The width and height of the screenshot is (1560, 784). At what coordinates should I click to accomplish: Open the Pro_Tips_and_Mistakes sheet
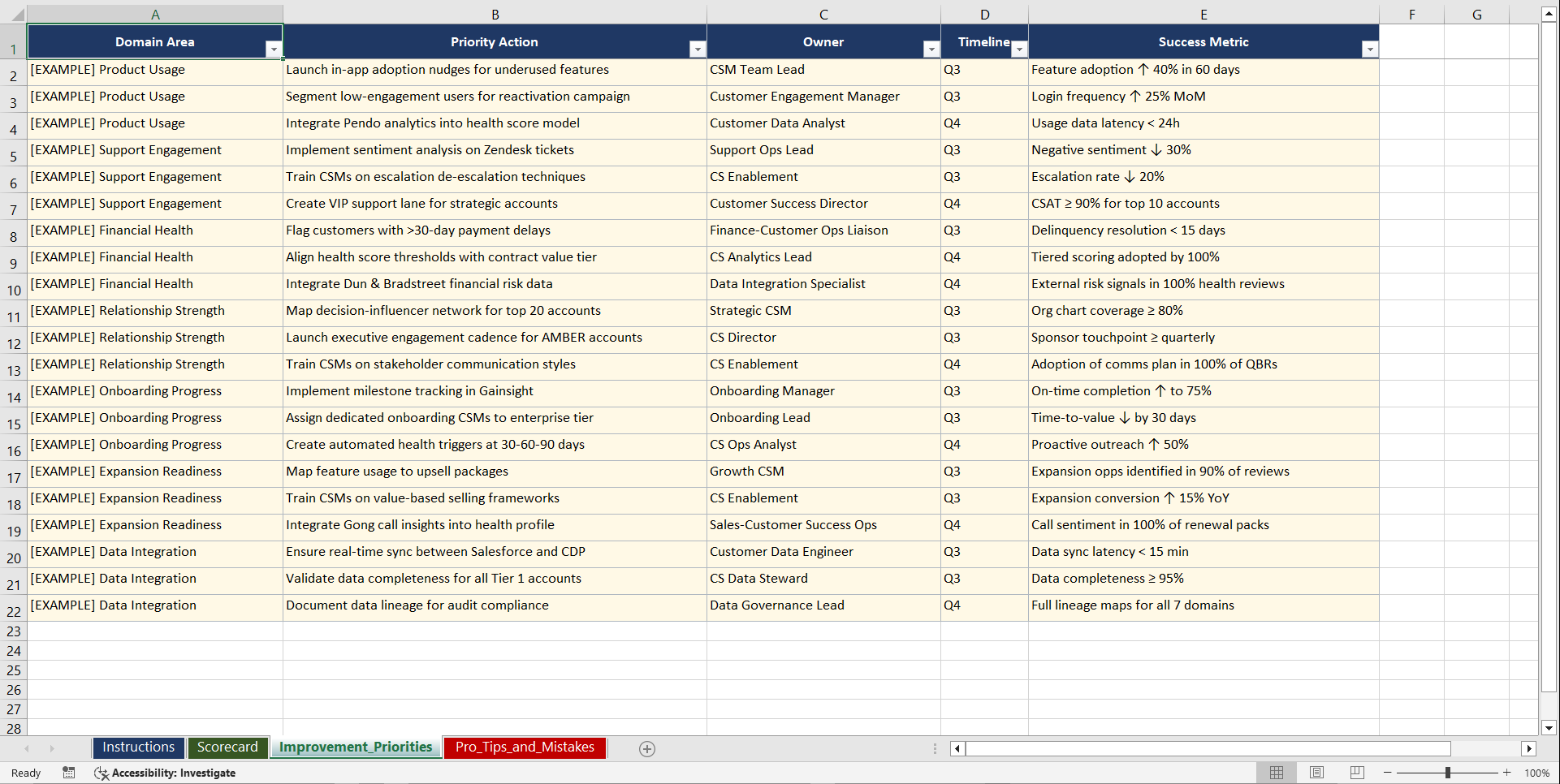[524, 747]
